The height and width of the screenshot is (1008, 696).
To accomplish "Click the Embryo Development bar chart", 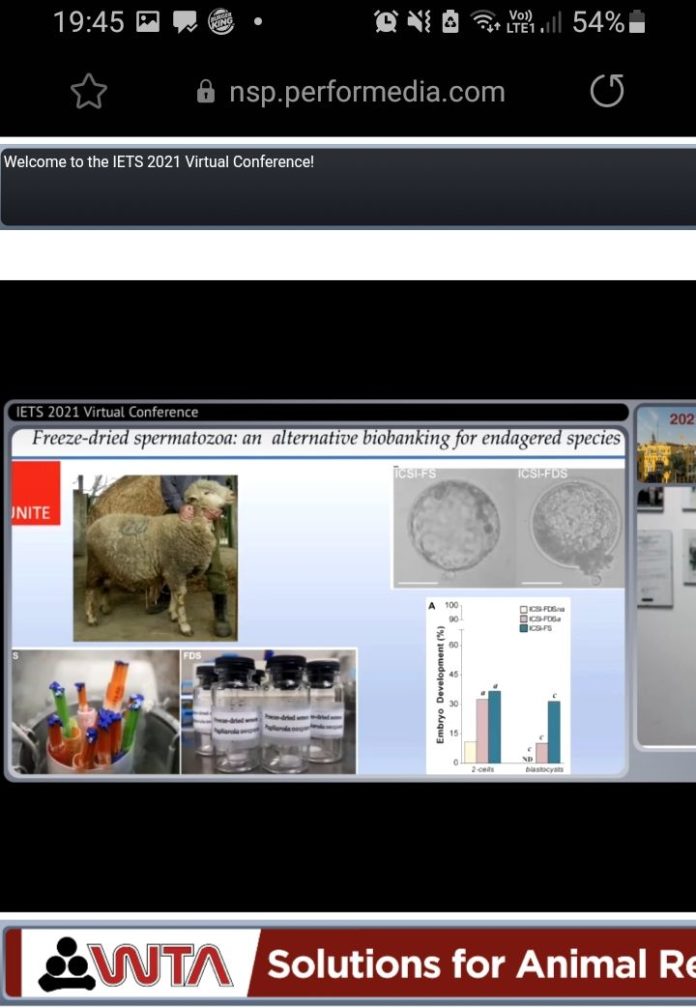I will tap(498, 686).
